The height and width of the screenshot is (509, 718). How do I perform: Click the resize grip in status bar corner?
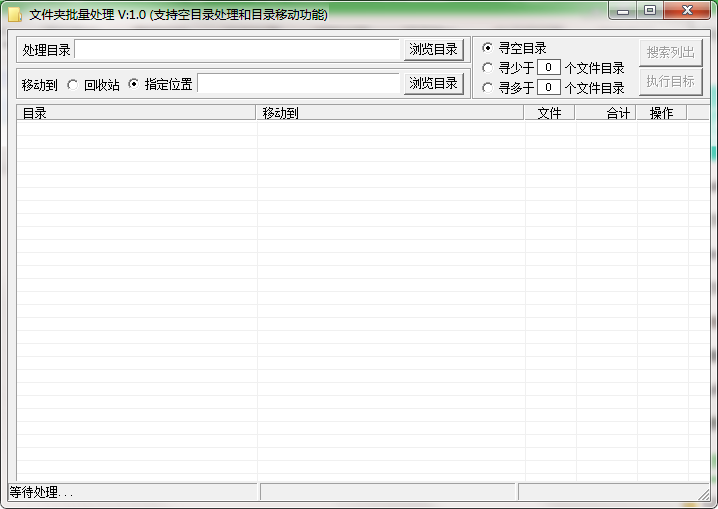(703, 493)
